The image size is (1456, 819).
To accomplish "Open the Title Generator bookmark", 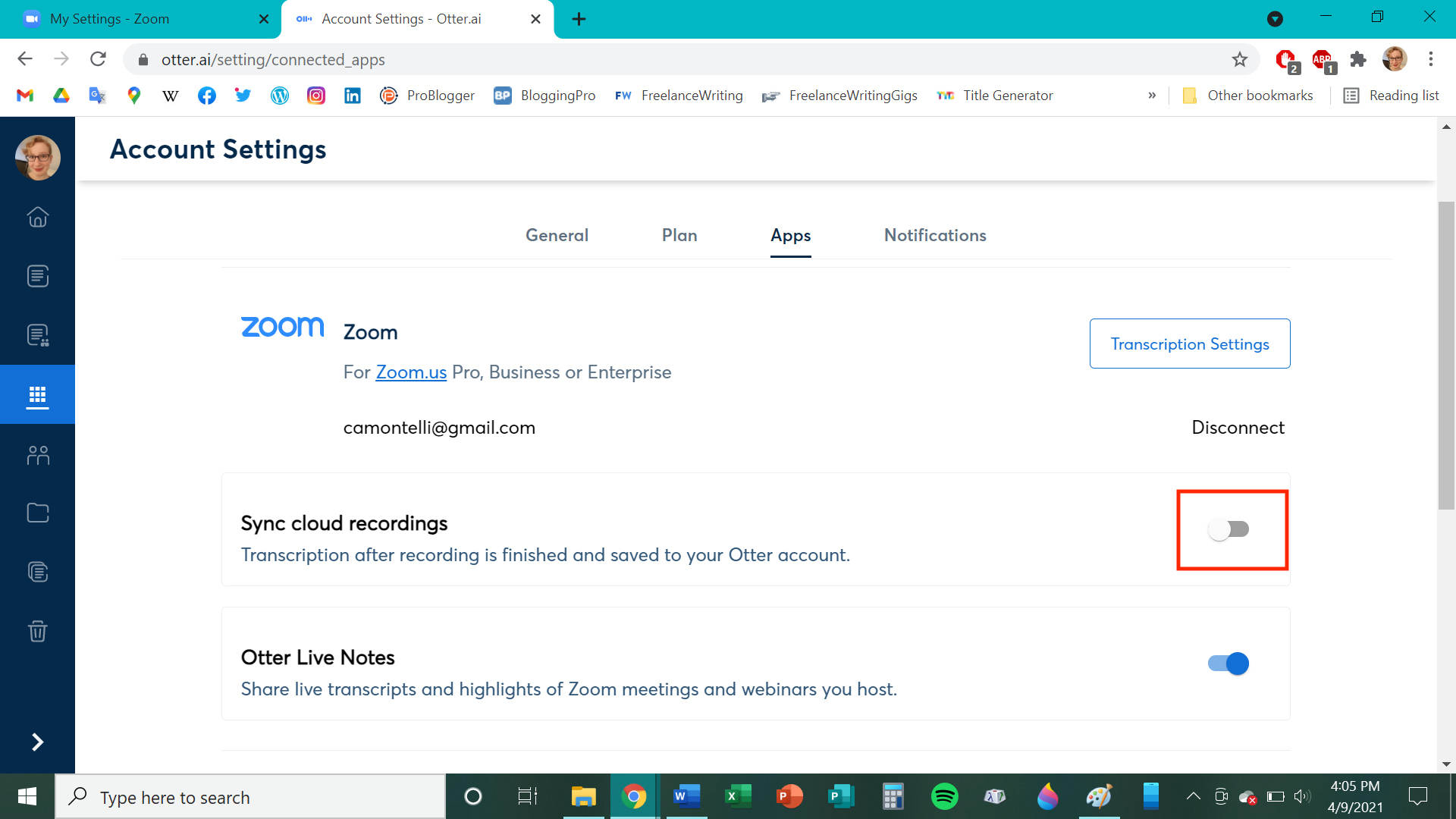I will (x=995, y=96).
